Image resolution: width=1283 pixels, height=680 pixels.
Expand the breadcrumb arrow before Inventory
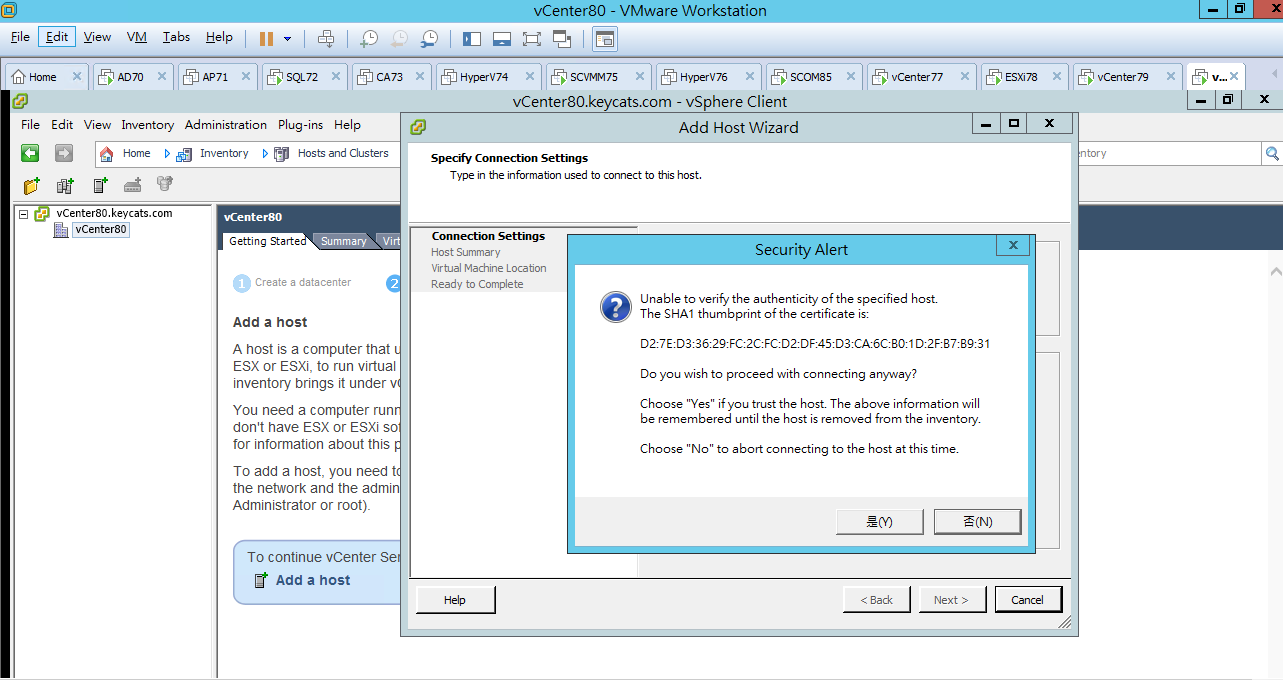[167, 154]
